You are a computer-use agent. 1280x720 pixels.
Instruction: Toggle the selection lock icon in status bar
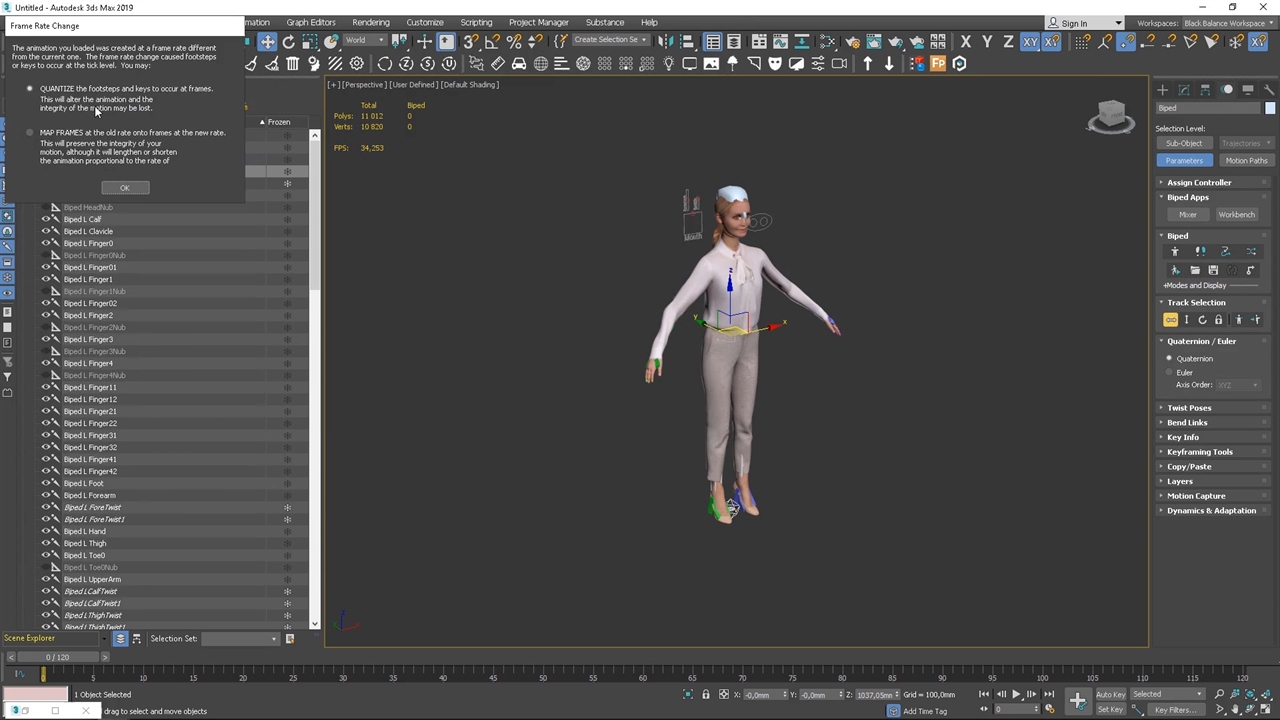pyautogui.click(x=706, y=695)
